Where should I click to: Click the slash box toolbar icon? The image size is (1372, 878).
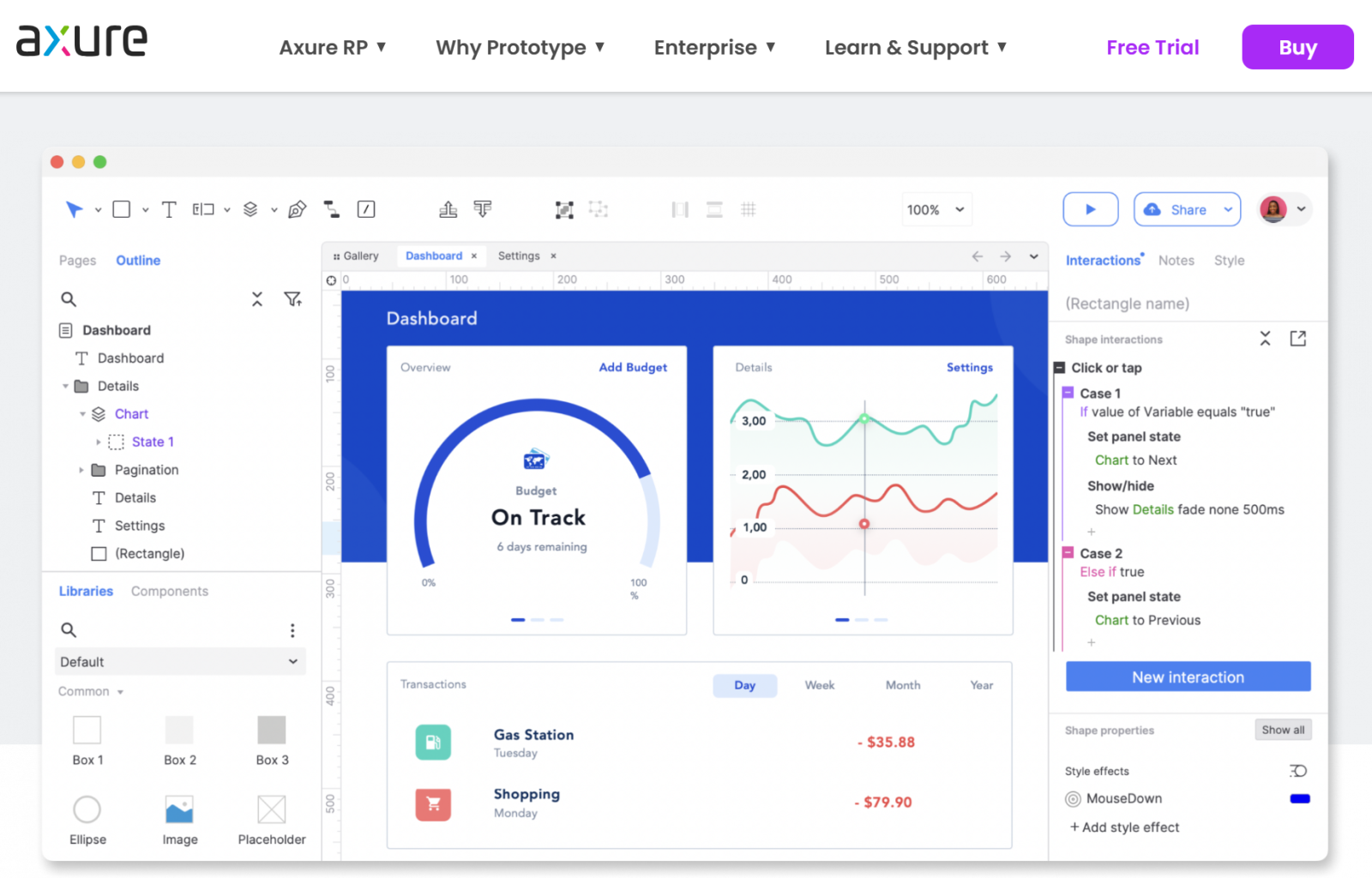[x=366, y=209]
